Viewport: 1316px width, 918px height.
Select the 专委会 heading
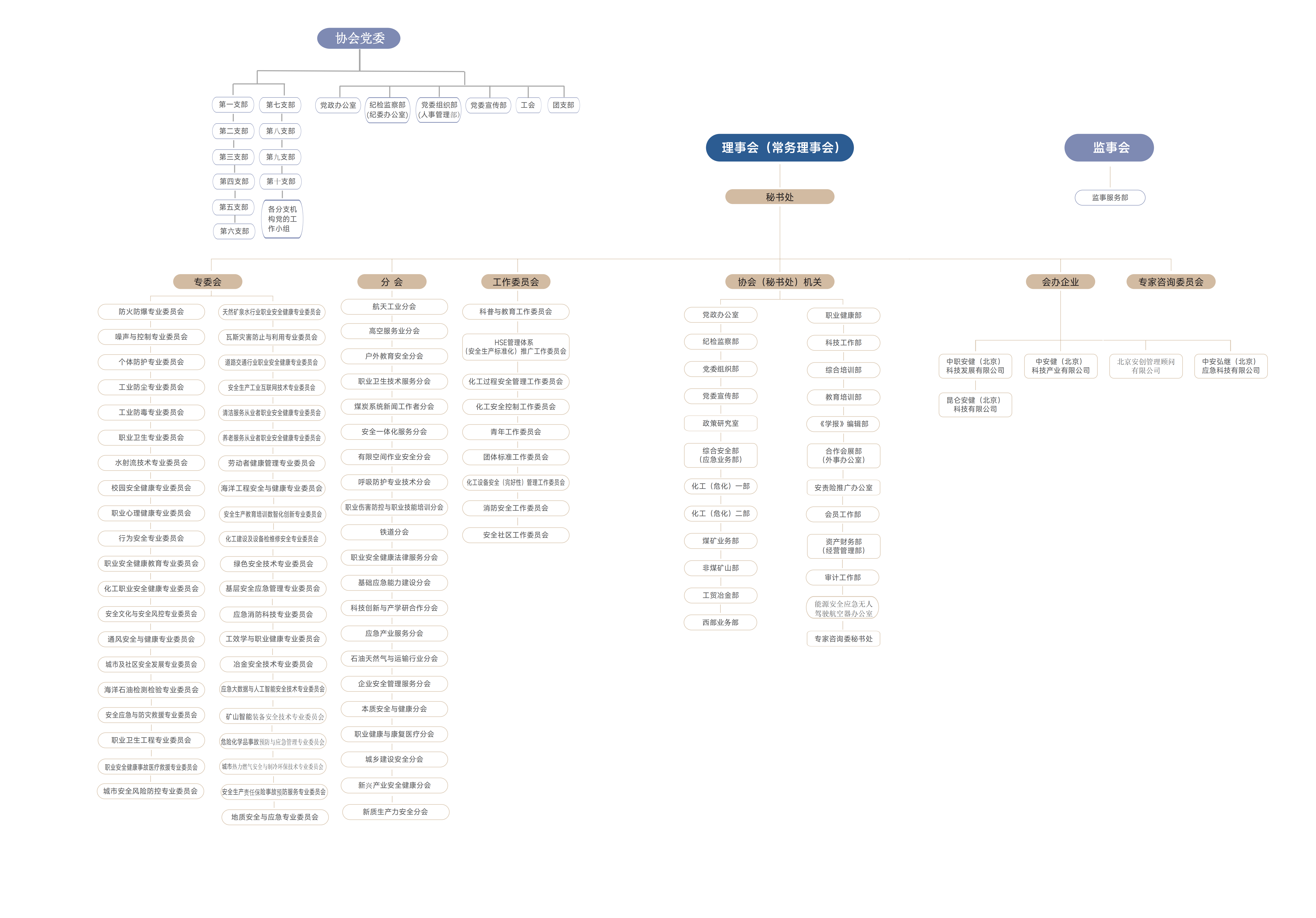pyautogui.click(x=207, y=282)
